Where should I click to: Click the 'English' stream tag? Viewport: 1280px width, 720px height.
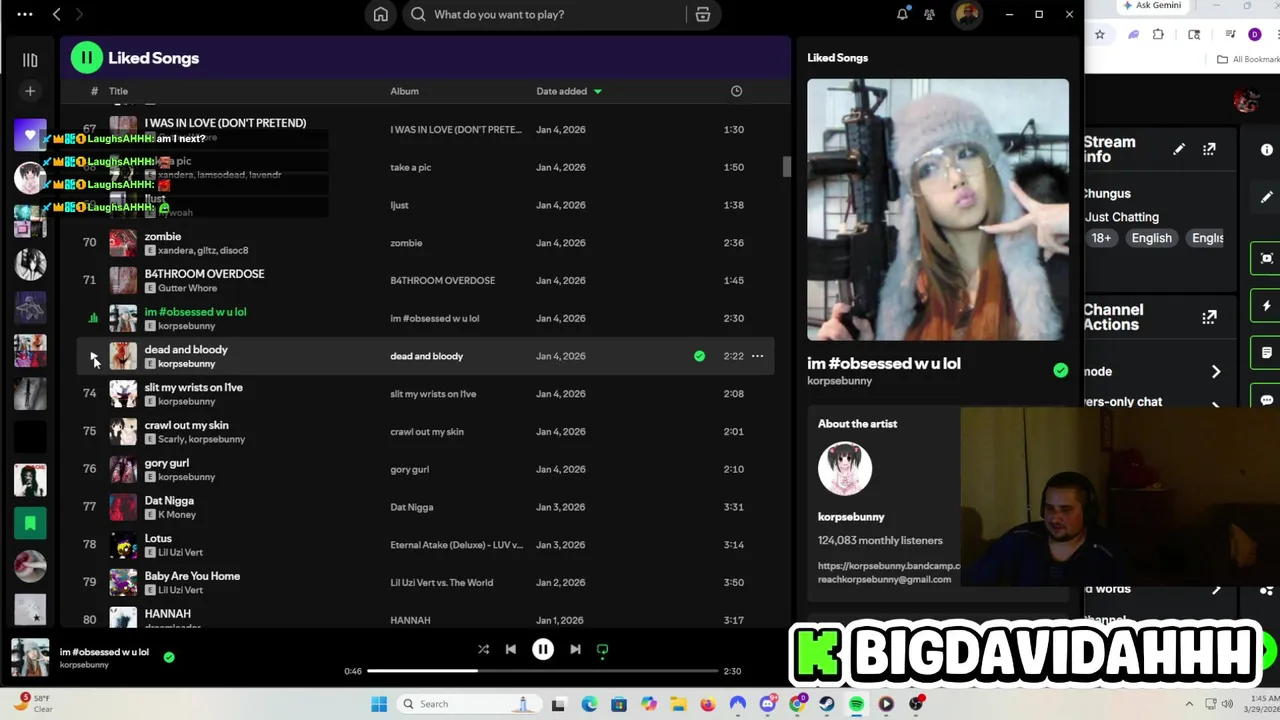pos(1151,238)
